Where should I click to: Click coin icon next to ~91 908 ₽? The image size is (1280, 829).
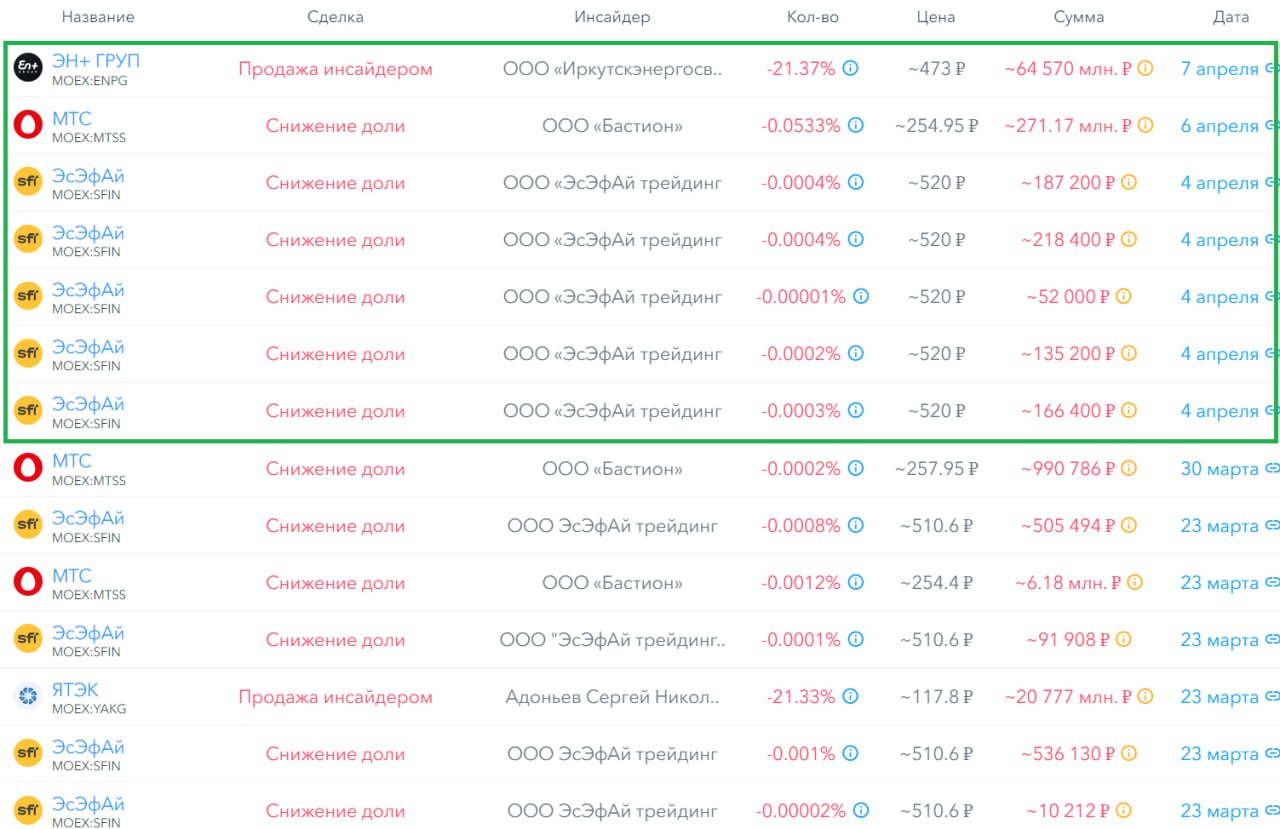(x=1124, y=640)
